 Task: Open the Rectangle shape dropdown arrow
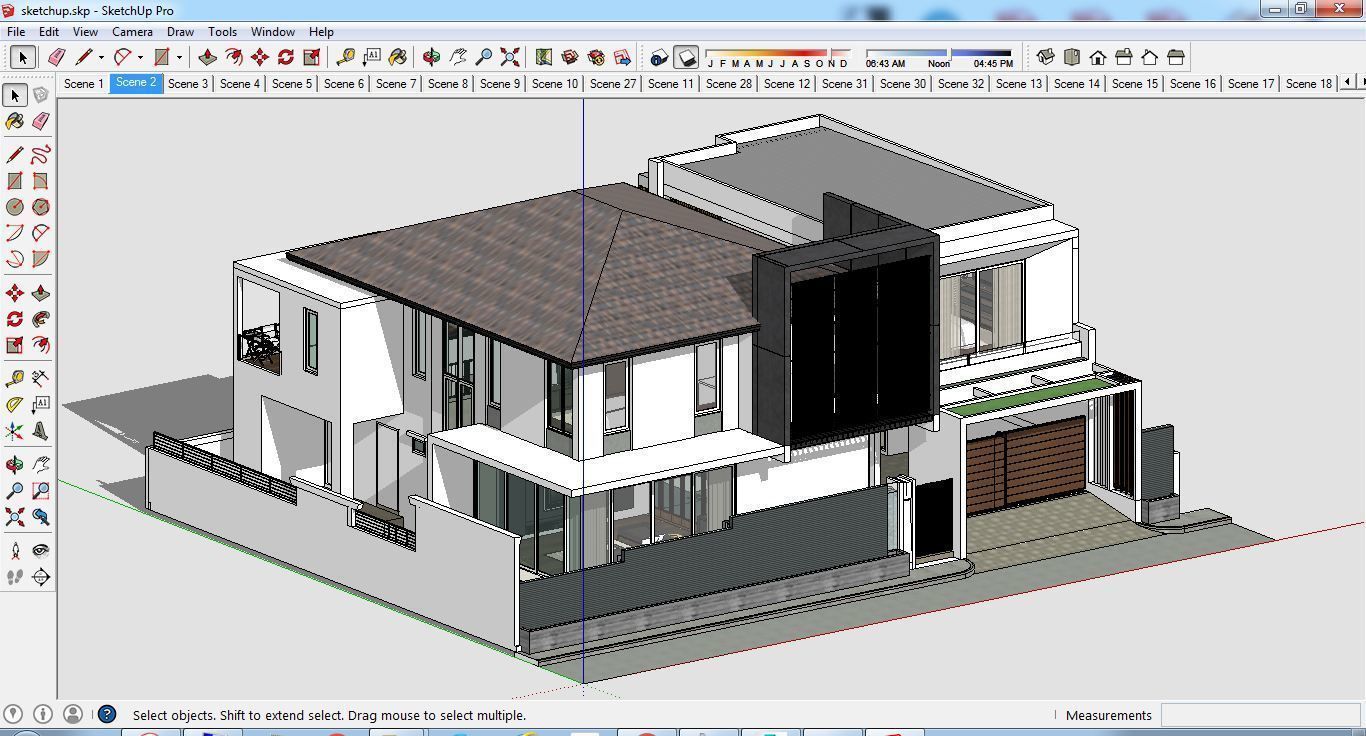coord(179,58)
